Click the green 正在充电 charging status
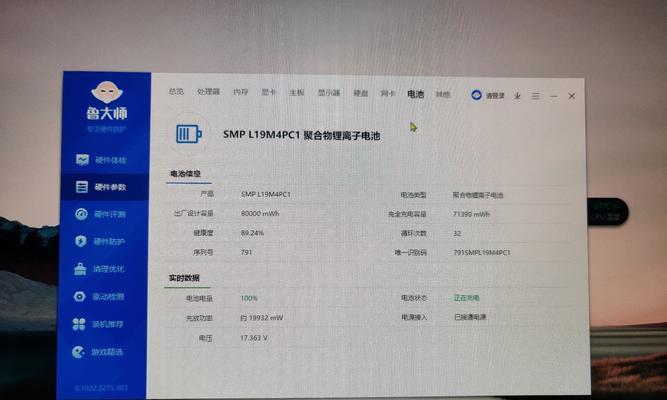 tap(467, 298)
